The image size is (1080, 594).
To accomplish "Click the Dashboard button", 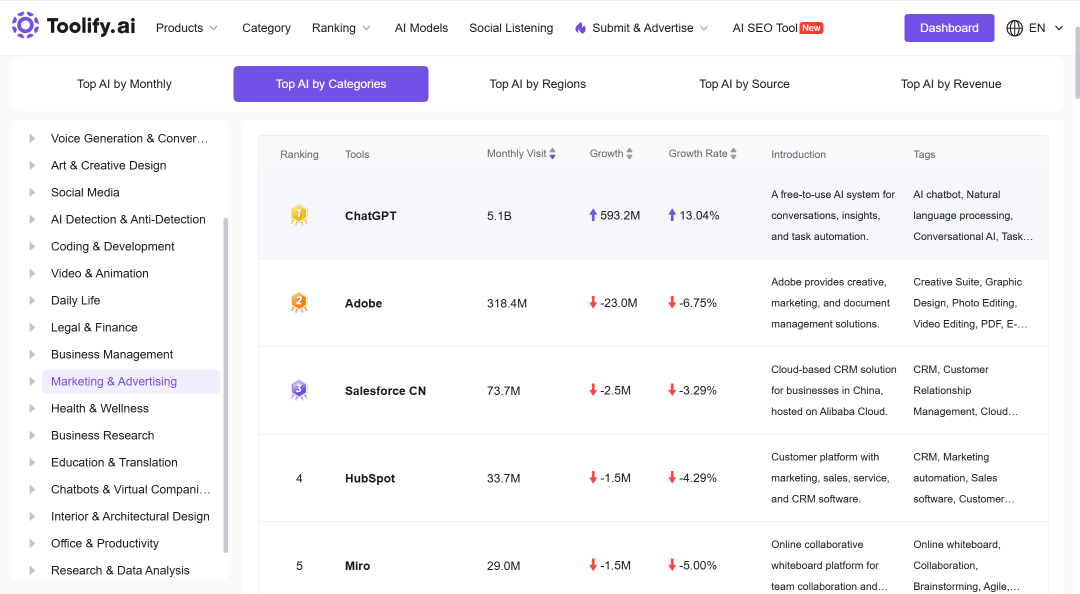I will [949, 28].
